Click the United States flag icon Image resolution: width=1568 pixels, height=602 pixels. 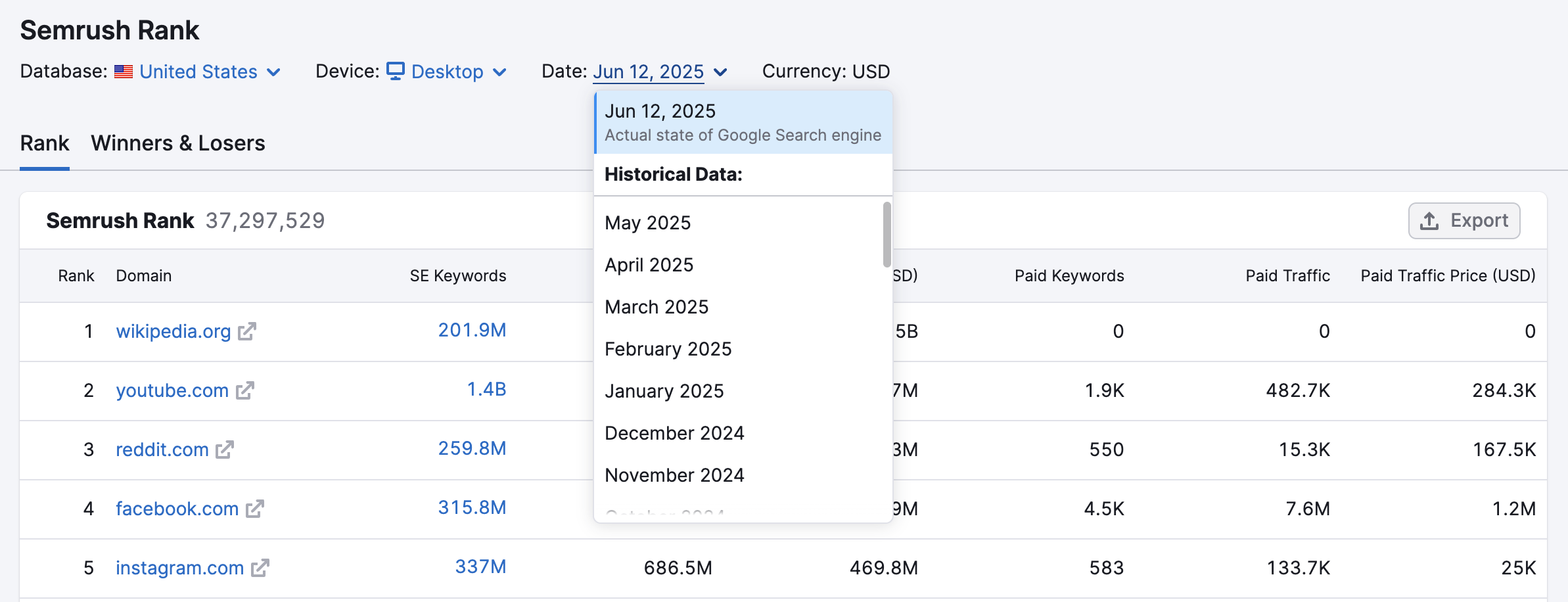(x=124, y=71)
